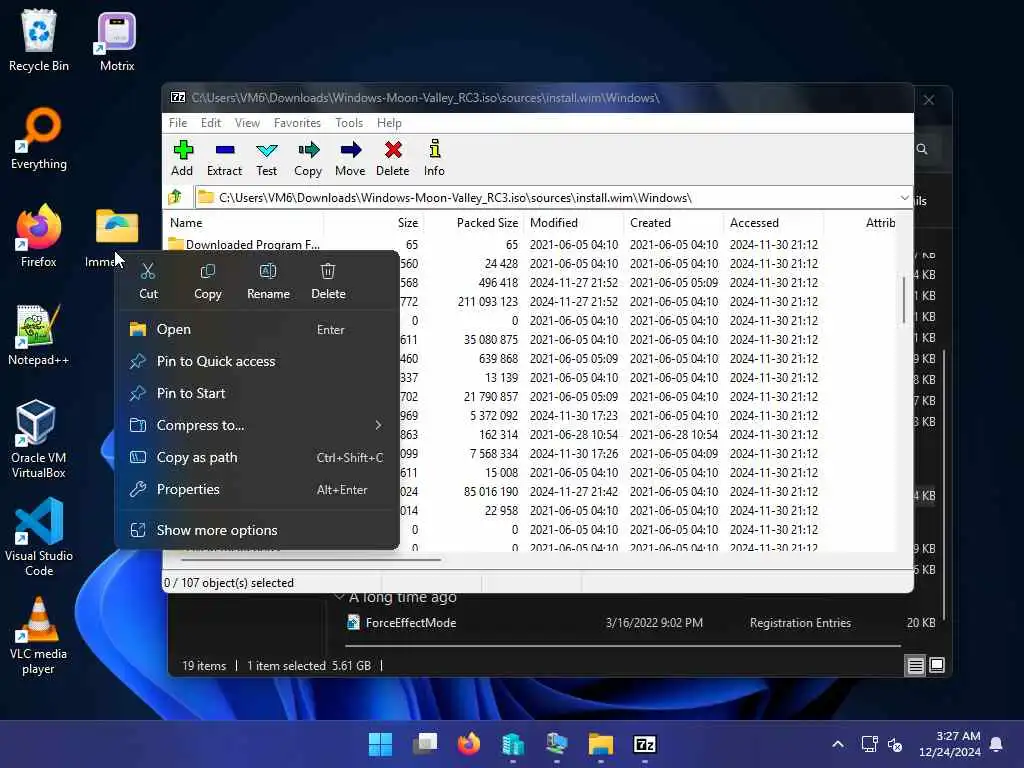Image resolution: width=1024 pixels, height=768 pixels.
Task: Choose Pin to Quick access
Action: pos(257,361)
